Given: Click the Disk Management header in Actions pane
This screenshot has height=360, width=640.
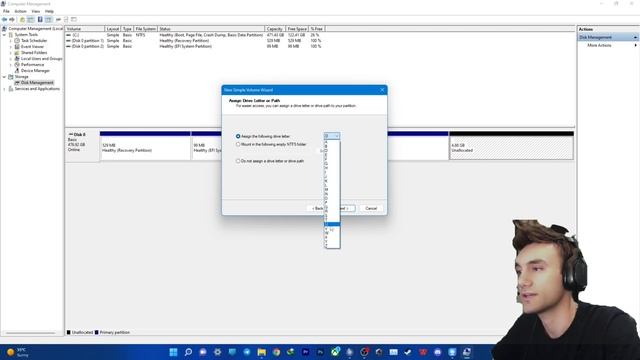Looking at the screenshot, I should tap(608, 38).
